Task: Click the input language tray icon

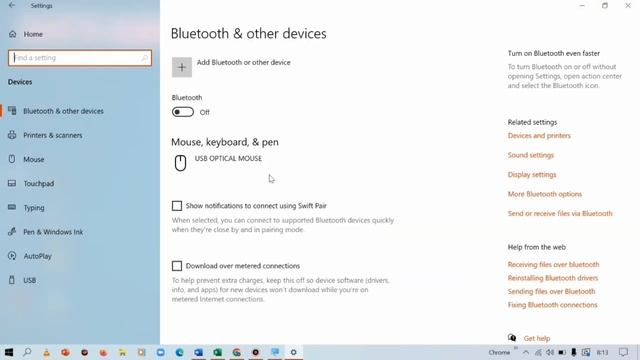Action: pyautogui.click(x=586, y=352)
